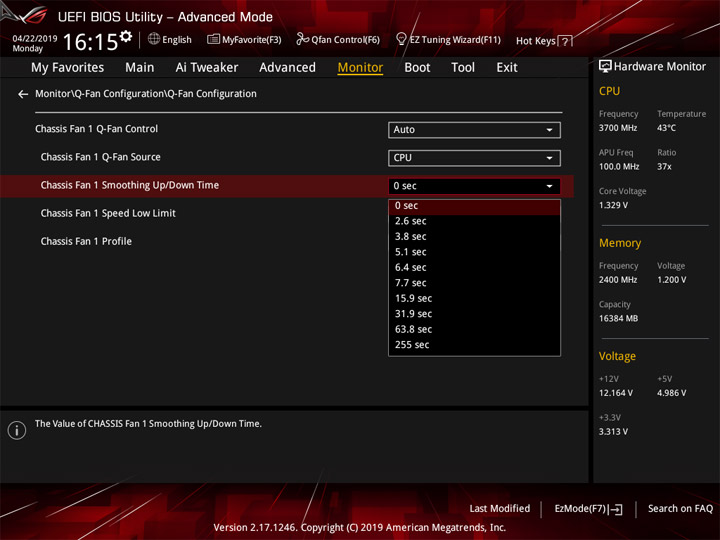Open the settings gear next to clock
The height and width of the screenshot is (540, 720).
[x=126, y=36]
